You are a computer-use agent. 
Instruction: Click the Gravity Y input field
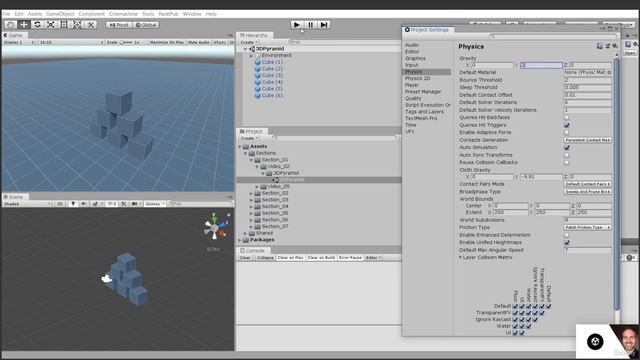tap(541, 65)
